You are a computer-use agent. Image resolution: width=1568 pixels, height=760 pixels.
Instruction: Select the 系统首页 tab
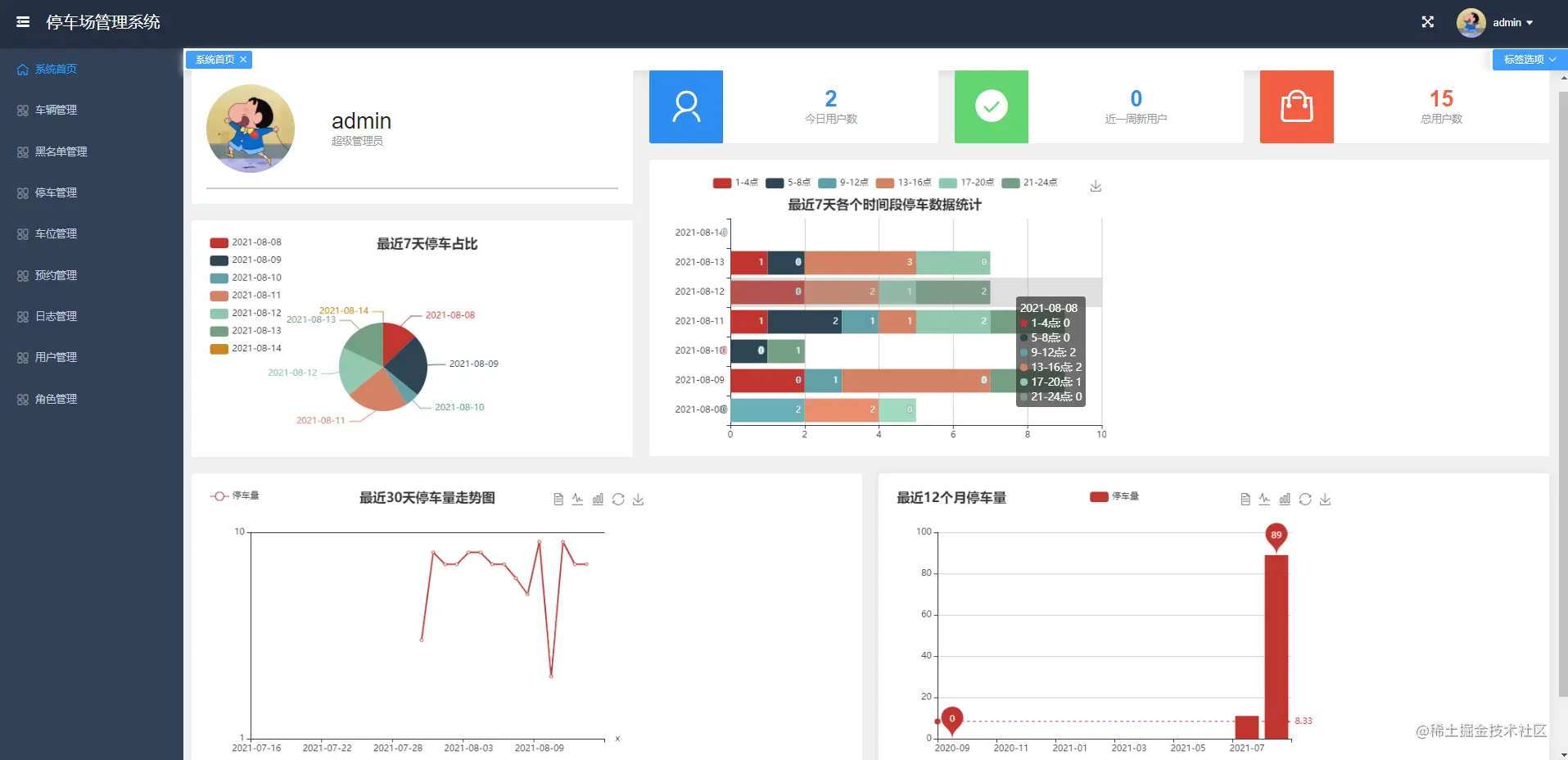(x=215, y=59)
